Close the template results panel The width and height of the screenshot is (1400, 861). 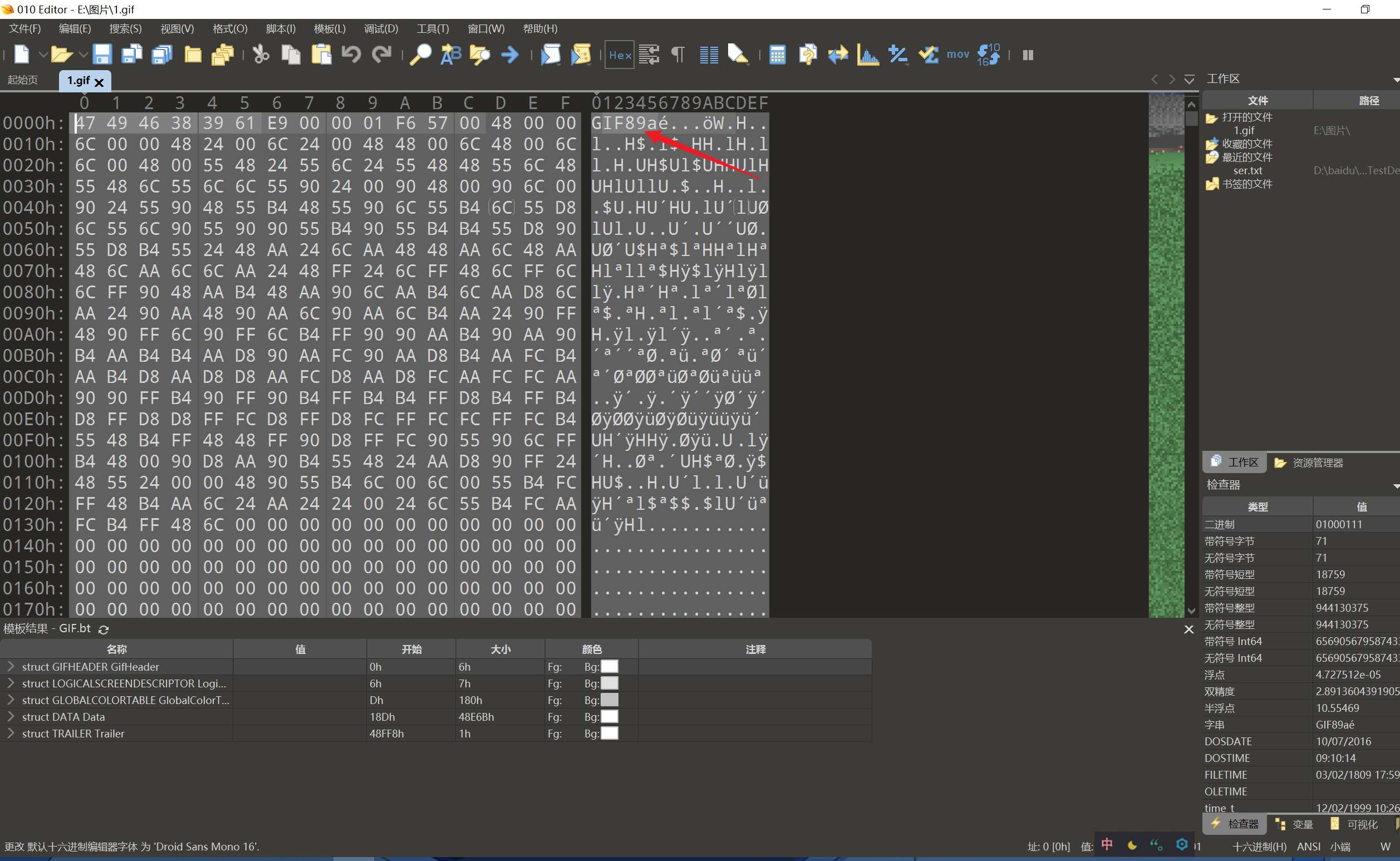1188,629
